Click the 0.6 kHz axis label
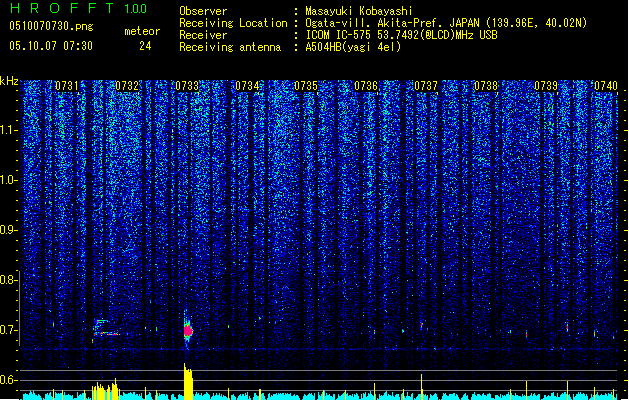Viewport: 629px width, 400px height. 9,380
